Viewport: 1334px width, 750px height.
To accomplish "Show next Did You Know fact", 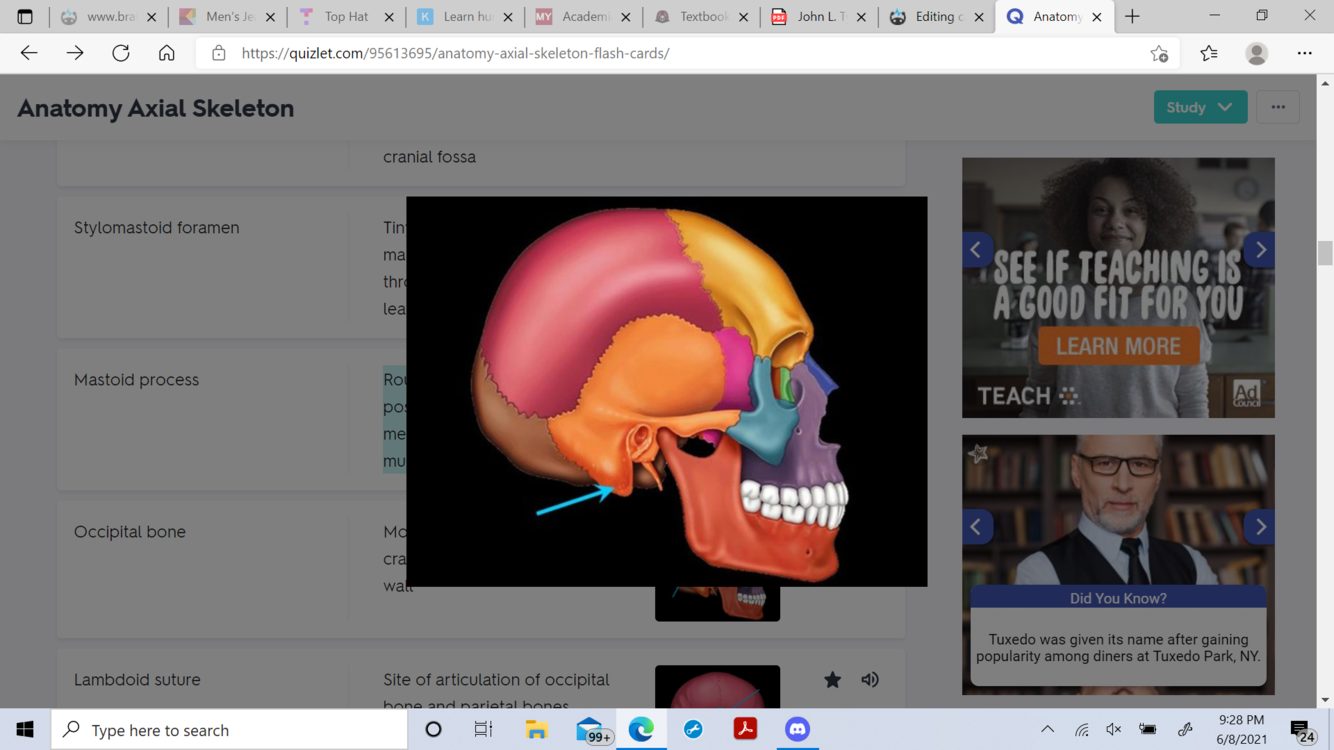I will [x=1260, y=527].
